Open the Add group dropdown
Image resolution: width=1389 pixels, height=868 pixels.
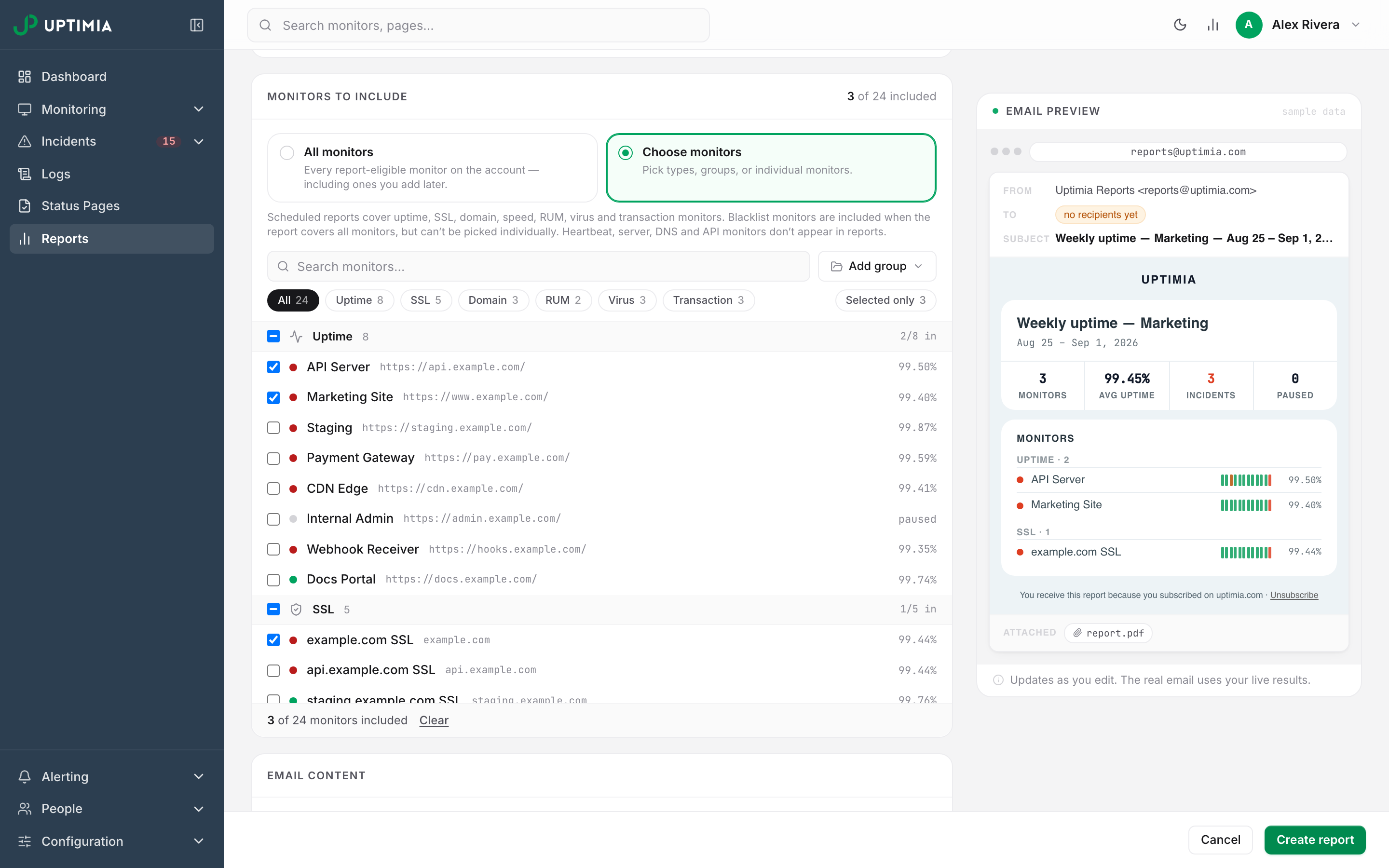[x=876, y=266]
